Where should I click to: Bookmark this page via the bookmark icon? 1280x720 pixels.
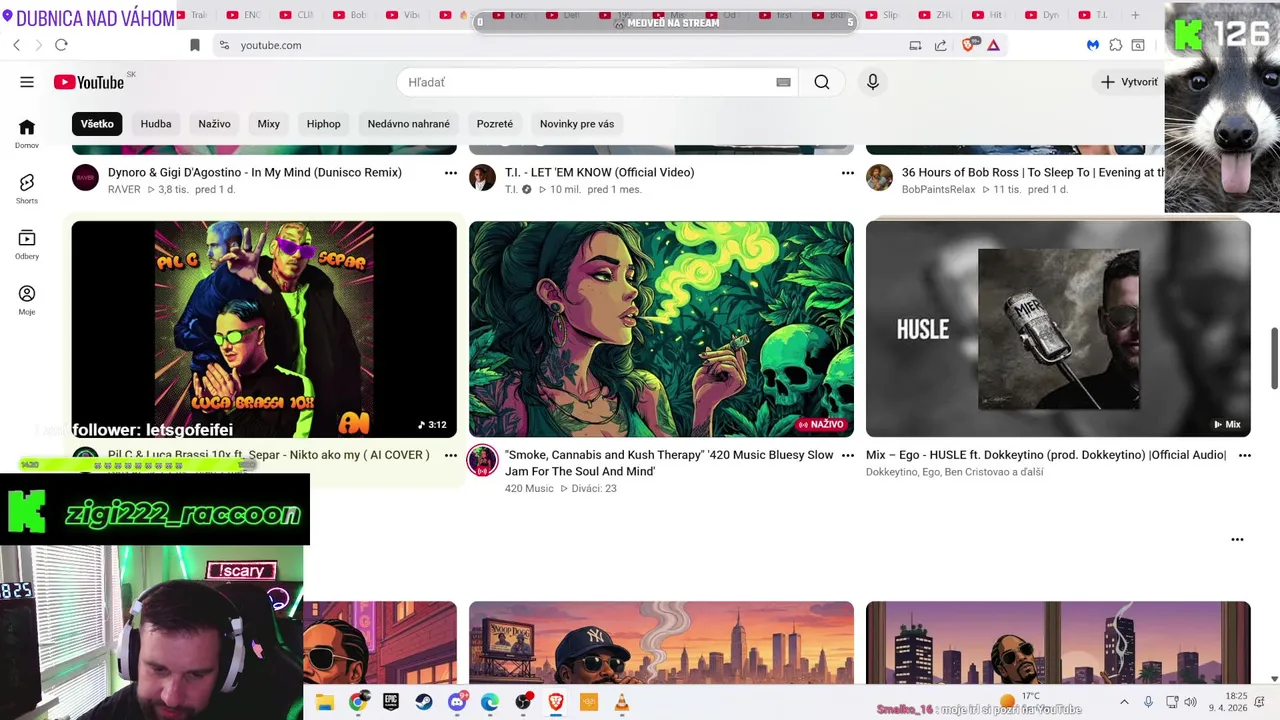point(195,45)
